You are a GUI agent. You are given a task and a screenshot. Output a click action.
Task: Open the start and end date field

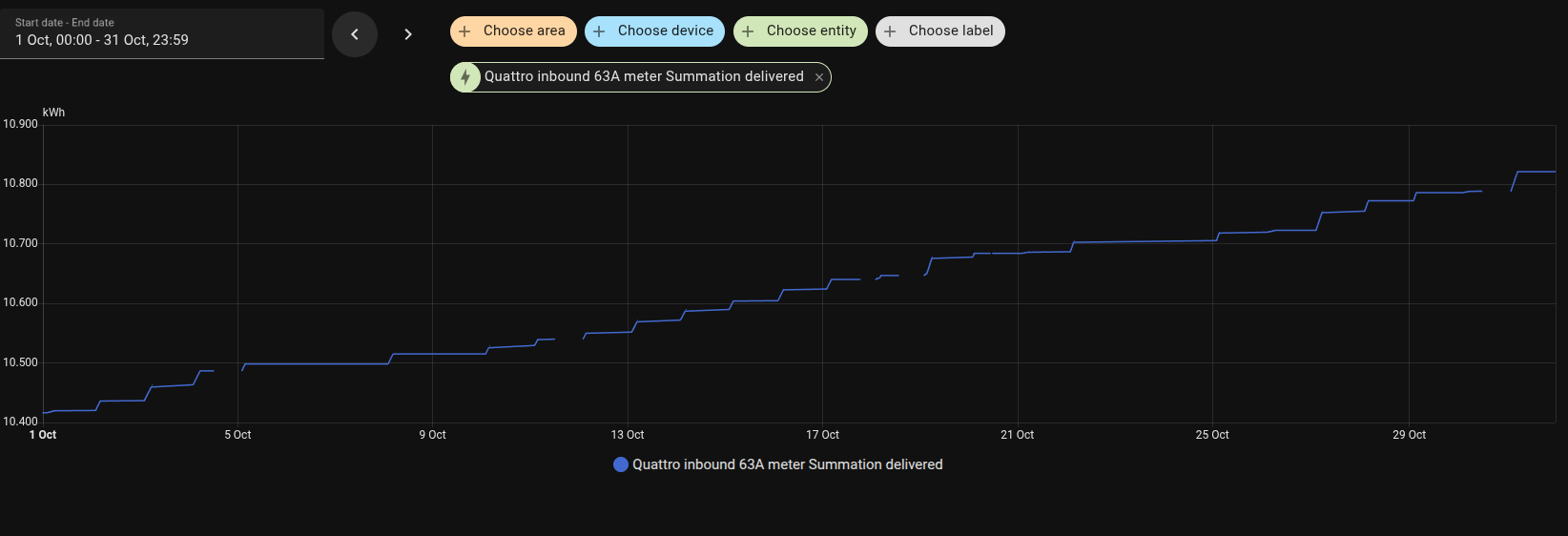pyautogui.click(x=162, y=33)
